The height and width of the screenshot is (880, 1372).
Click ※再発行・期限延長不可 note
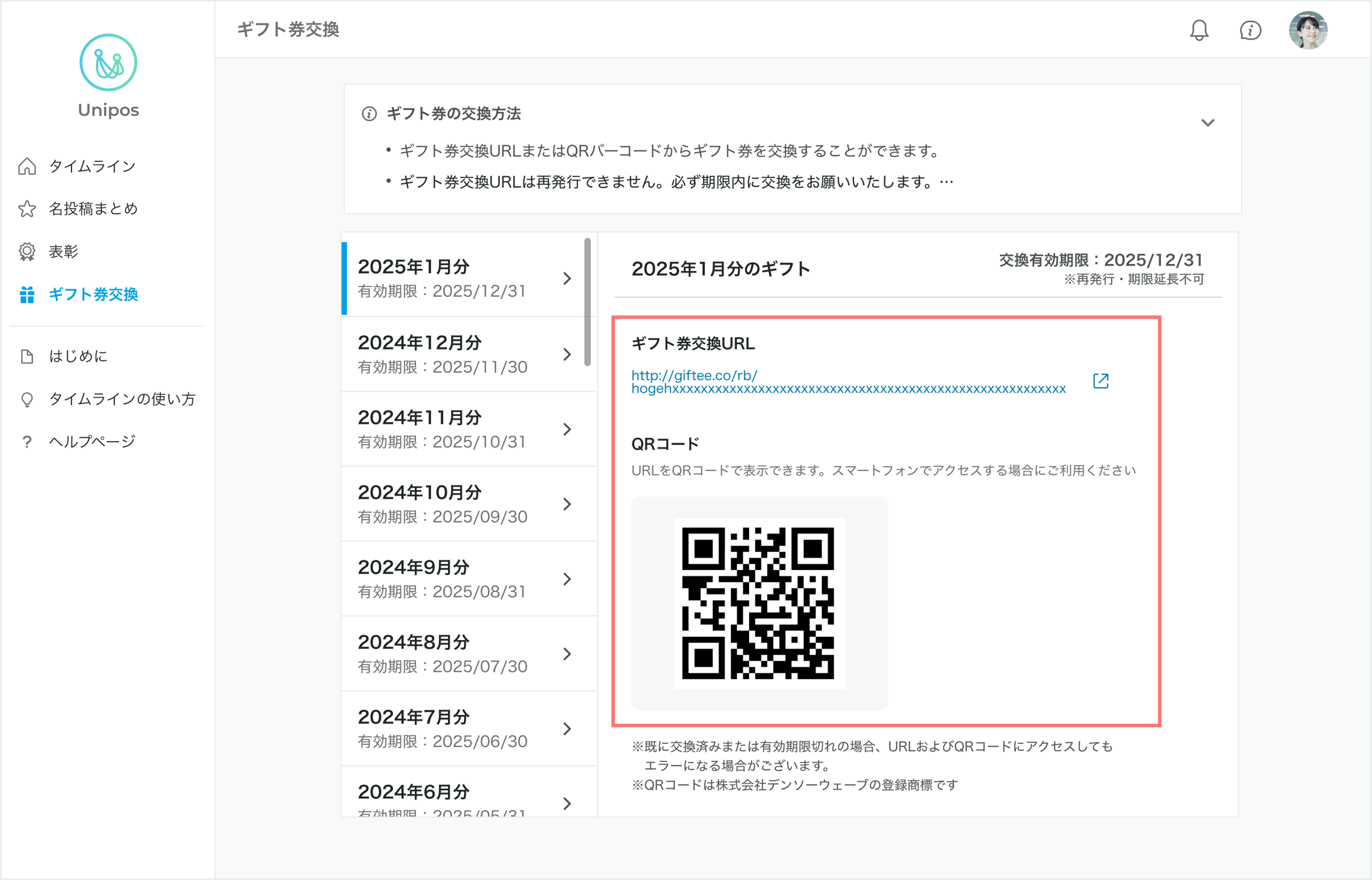point(1134,279)
